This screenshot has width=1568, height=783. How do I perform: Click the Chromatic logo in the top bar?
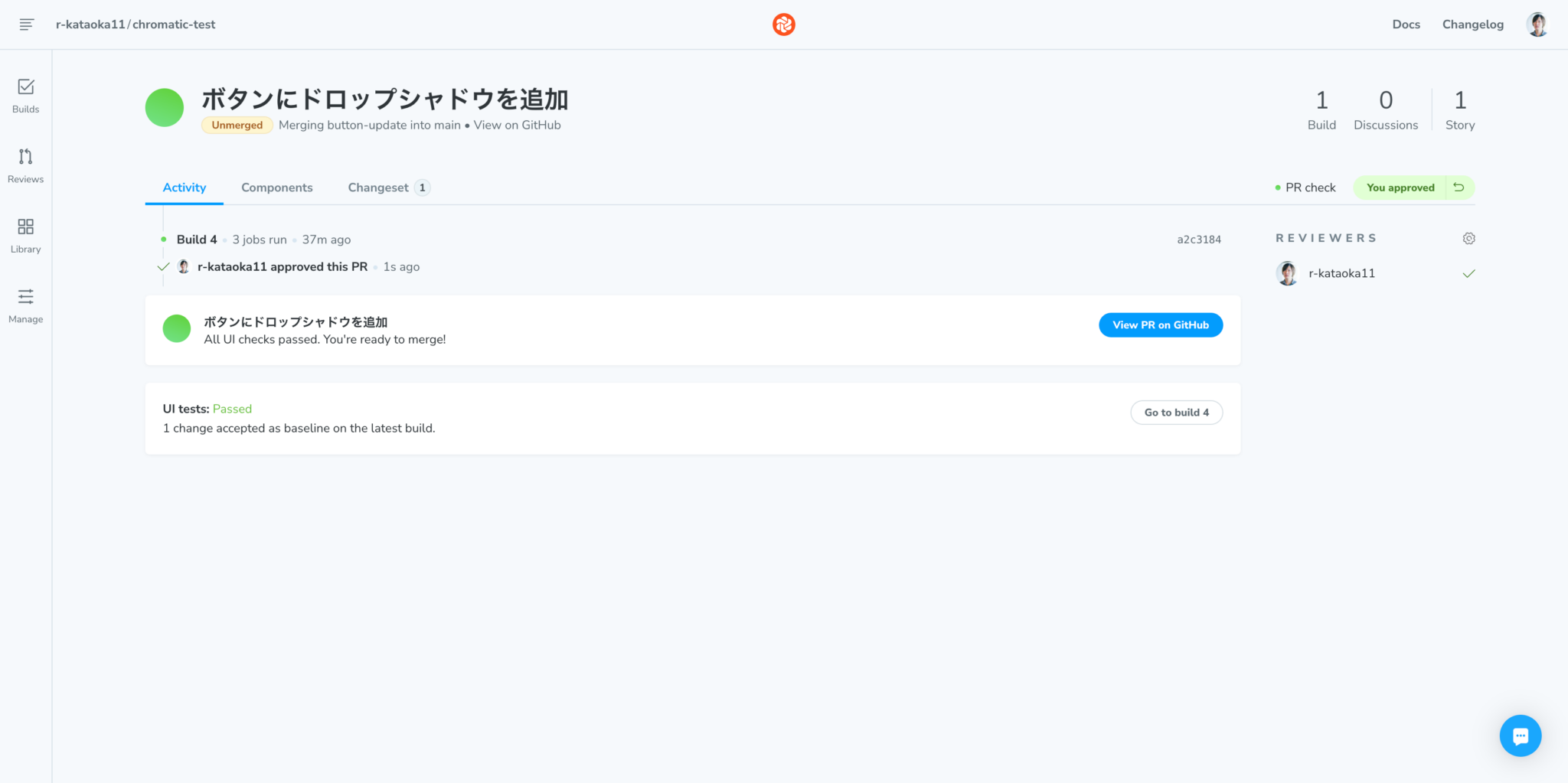(783, 24)
